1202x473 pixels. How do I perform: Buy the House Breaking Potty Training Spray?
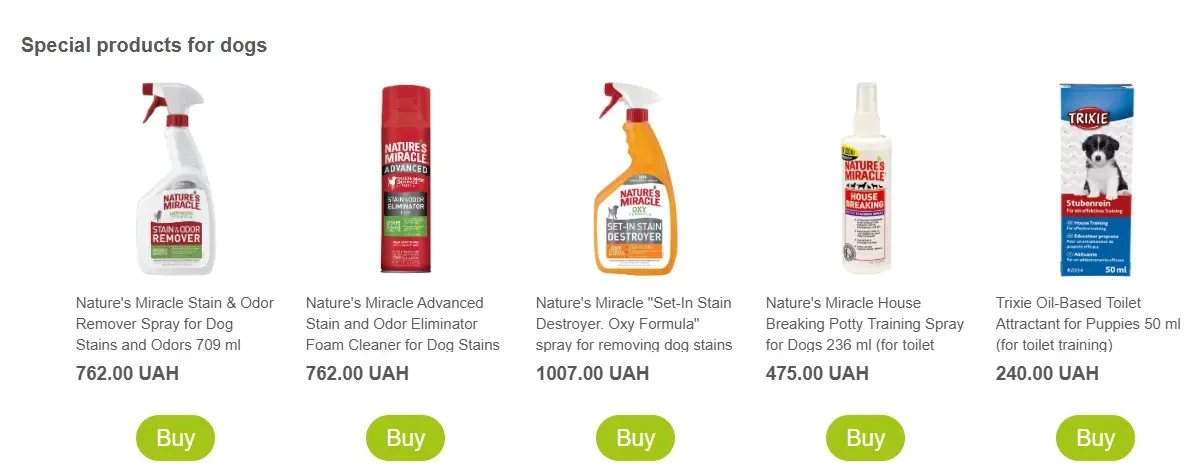(x=865, y=438)
